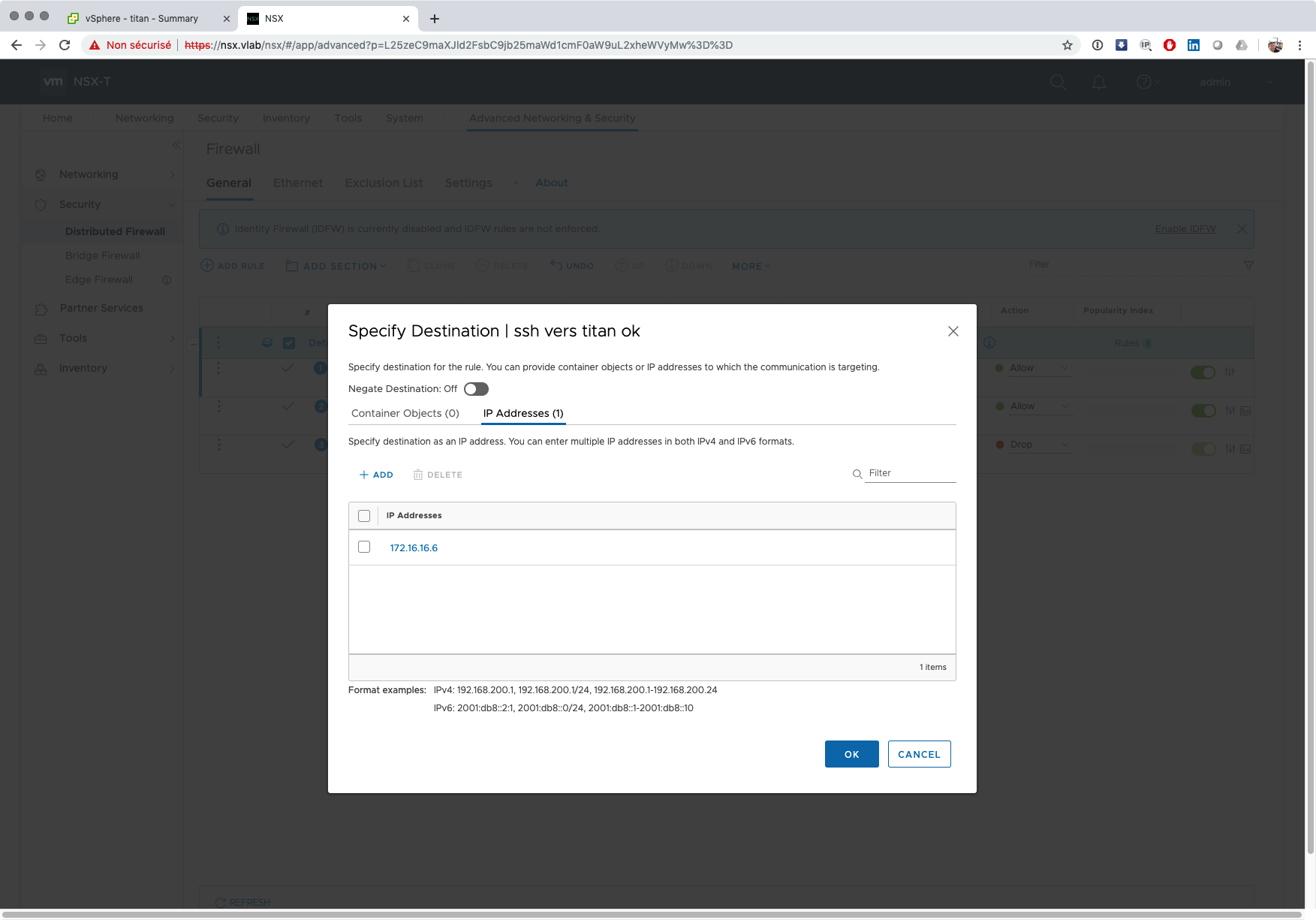Screen dimensions: 1316x920
Task: Open the notifications bell icon
Action: pyautogui.click(x=1098, y=82)
